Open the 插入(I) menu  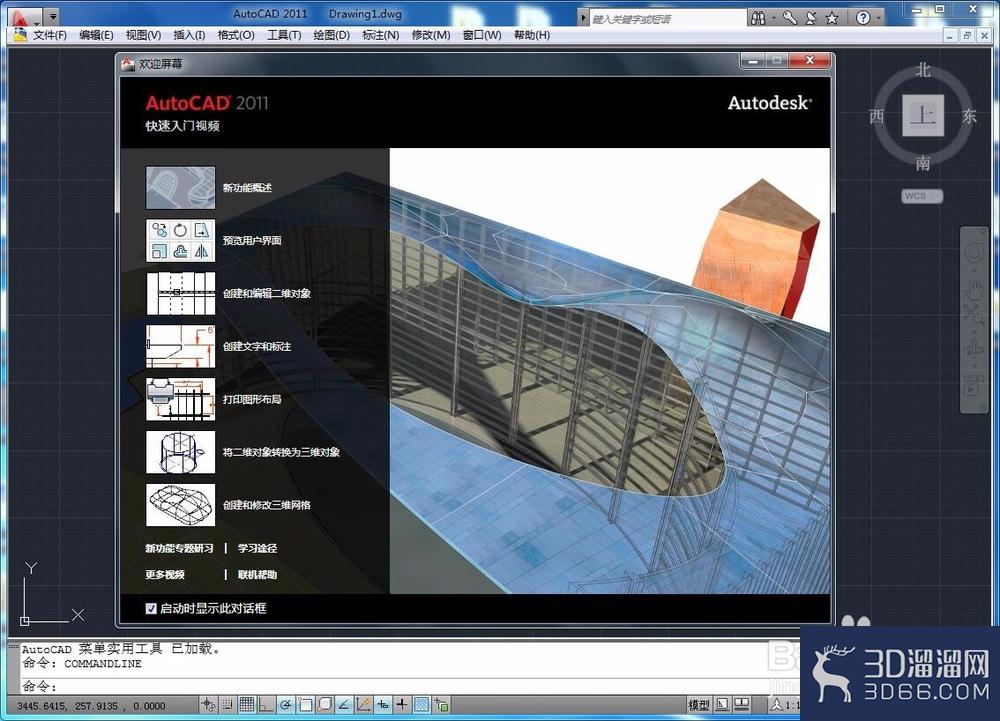pyautogui.click(x=189, y=35)
